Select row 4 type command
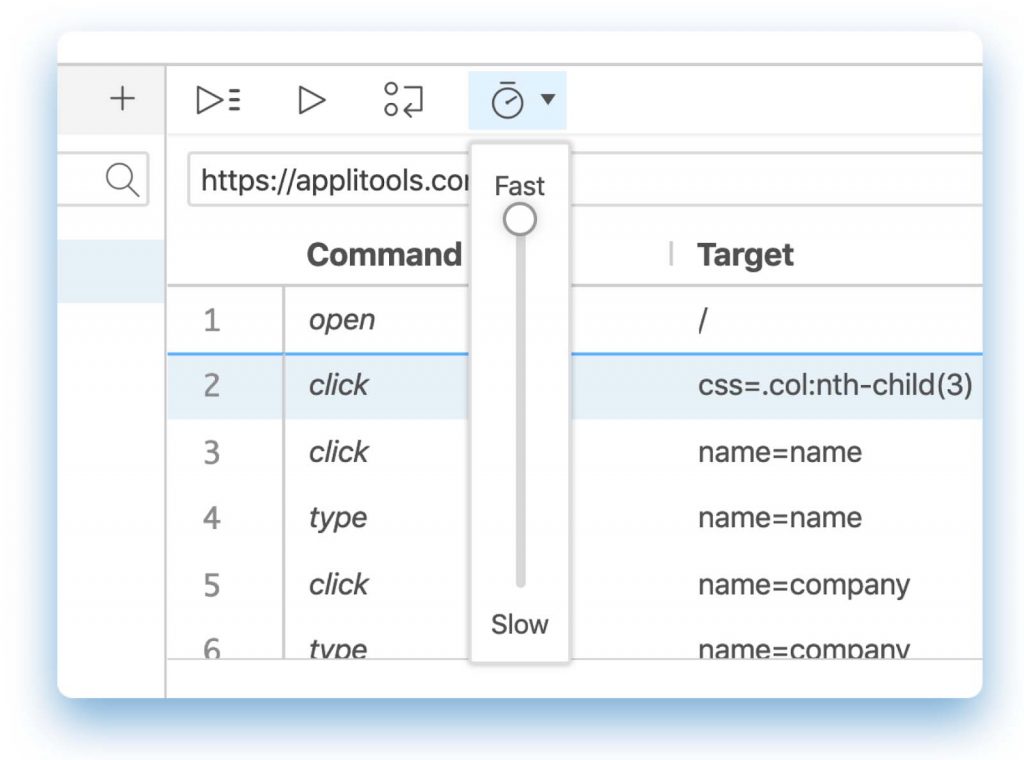Image resolution: width=1024 pixels, height=760 pixels. (338, 518)
